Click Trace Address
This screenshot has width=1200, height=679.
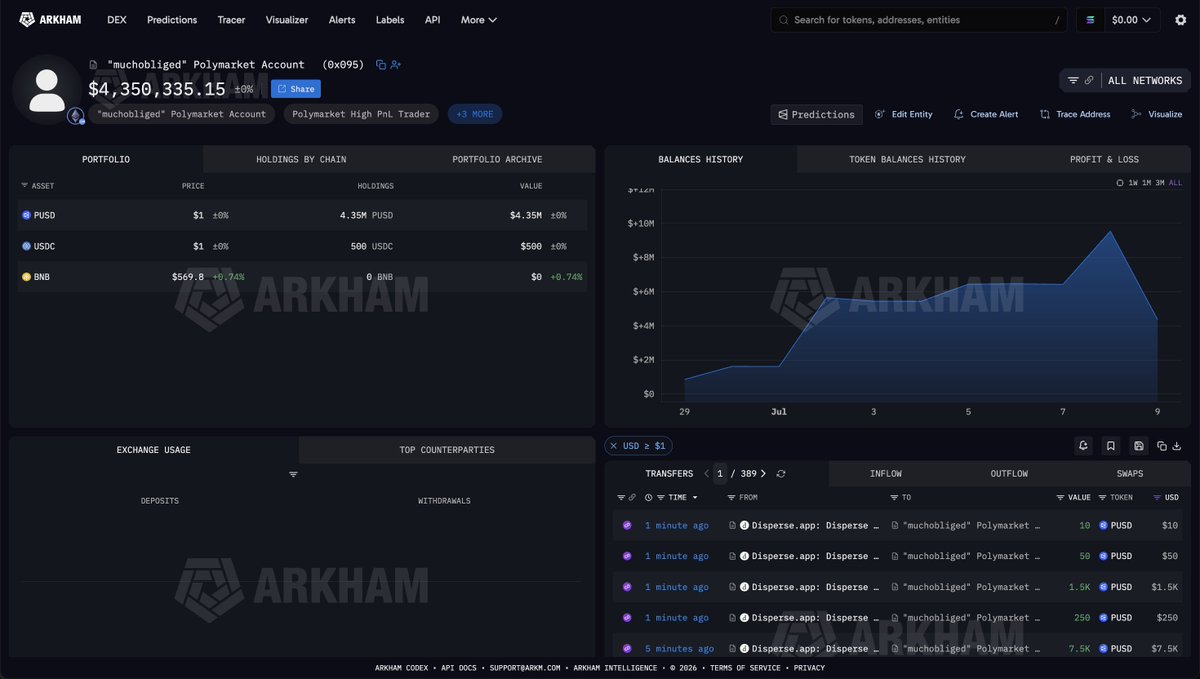coord(1075,114)
